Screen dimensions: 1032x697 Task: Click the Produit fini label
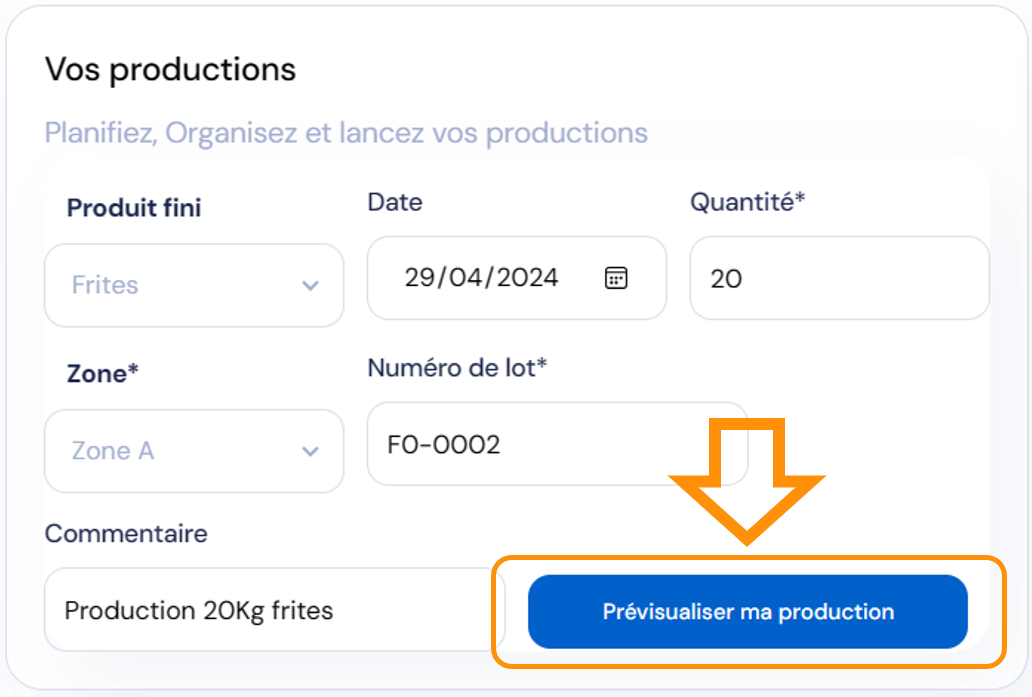tap(134, 208)
